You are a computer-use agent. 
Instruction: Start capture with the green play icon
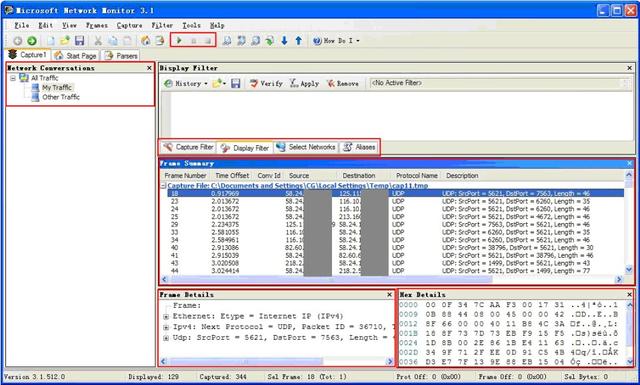tap(179, 40)
